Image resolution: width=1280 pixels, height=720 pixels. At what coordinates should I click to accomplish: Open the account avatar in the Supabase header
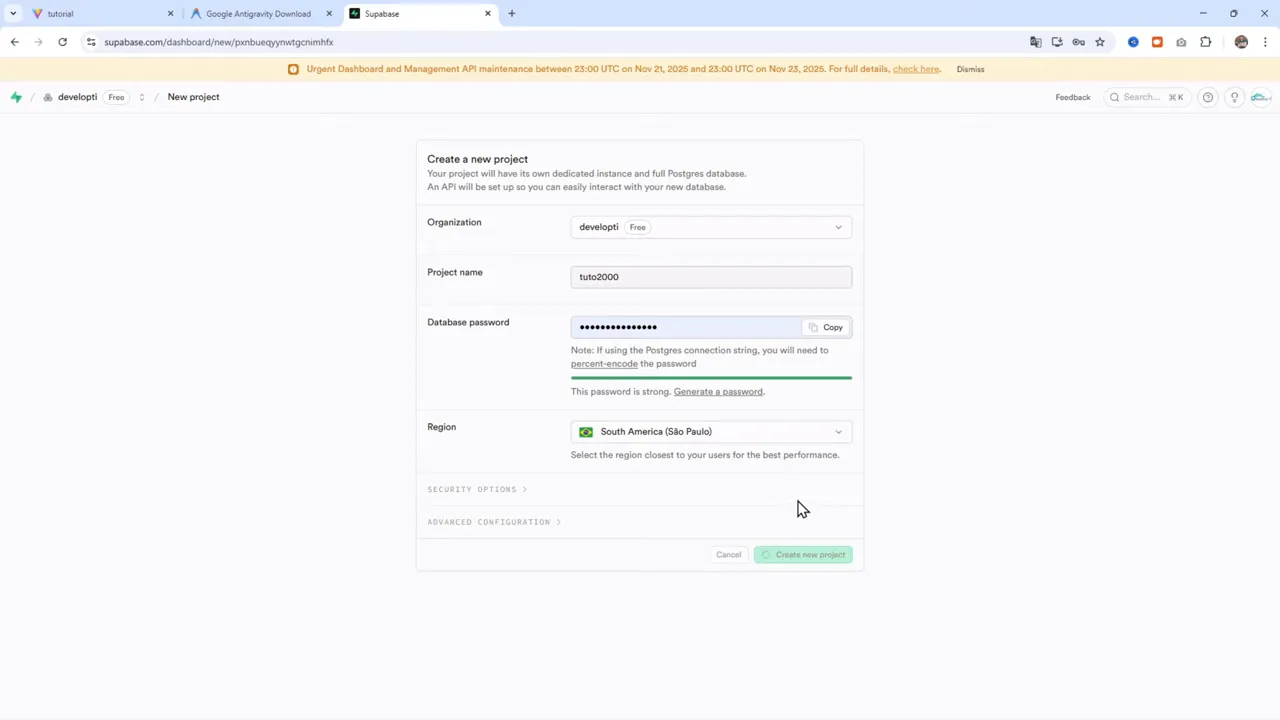tap(1259, 97)
